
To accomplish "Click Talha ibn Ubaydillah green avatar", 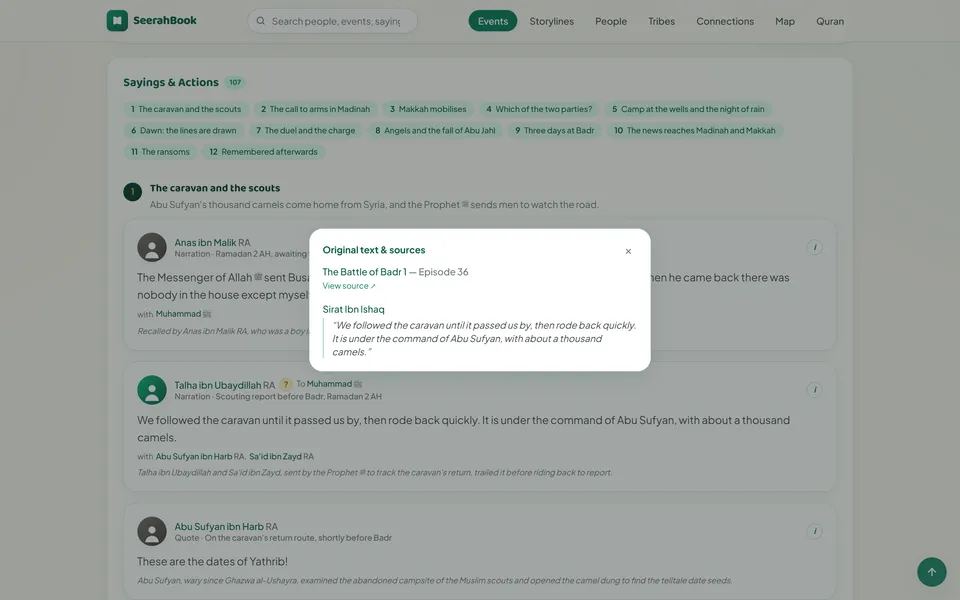I will click(152, 390).
